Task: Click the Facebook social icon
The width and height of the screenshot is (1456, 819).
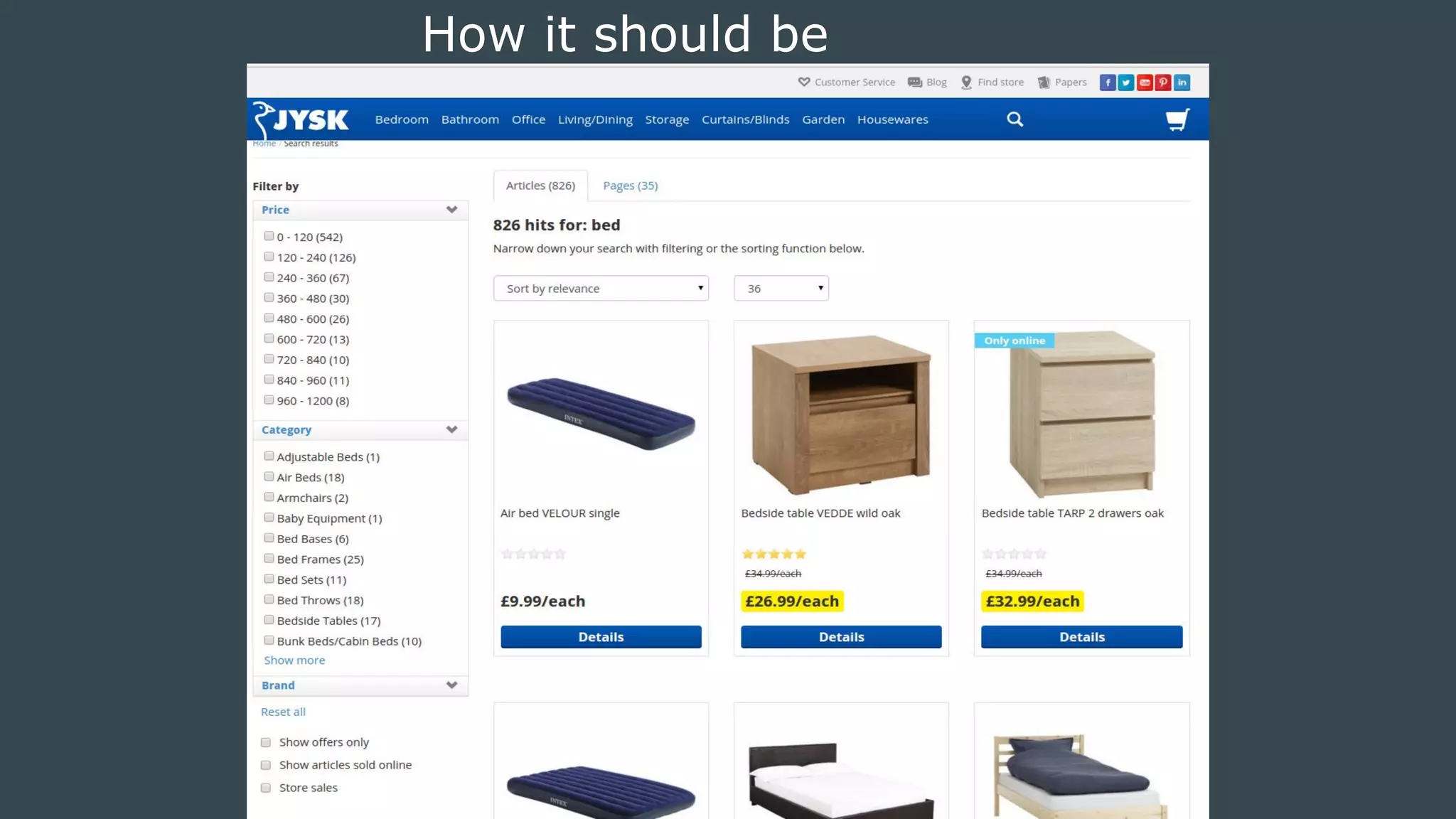Action: pyautogui.click(x=1107, y=82)
